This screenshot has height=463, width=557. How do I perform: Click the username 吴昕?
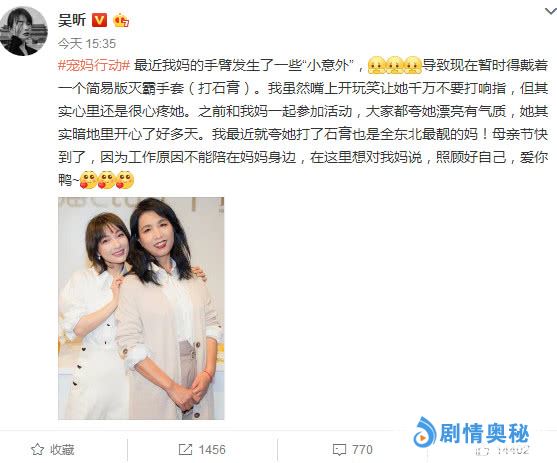coord(72,20)
